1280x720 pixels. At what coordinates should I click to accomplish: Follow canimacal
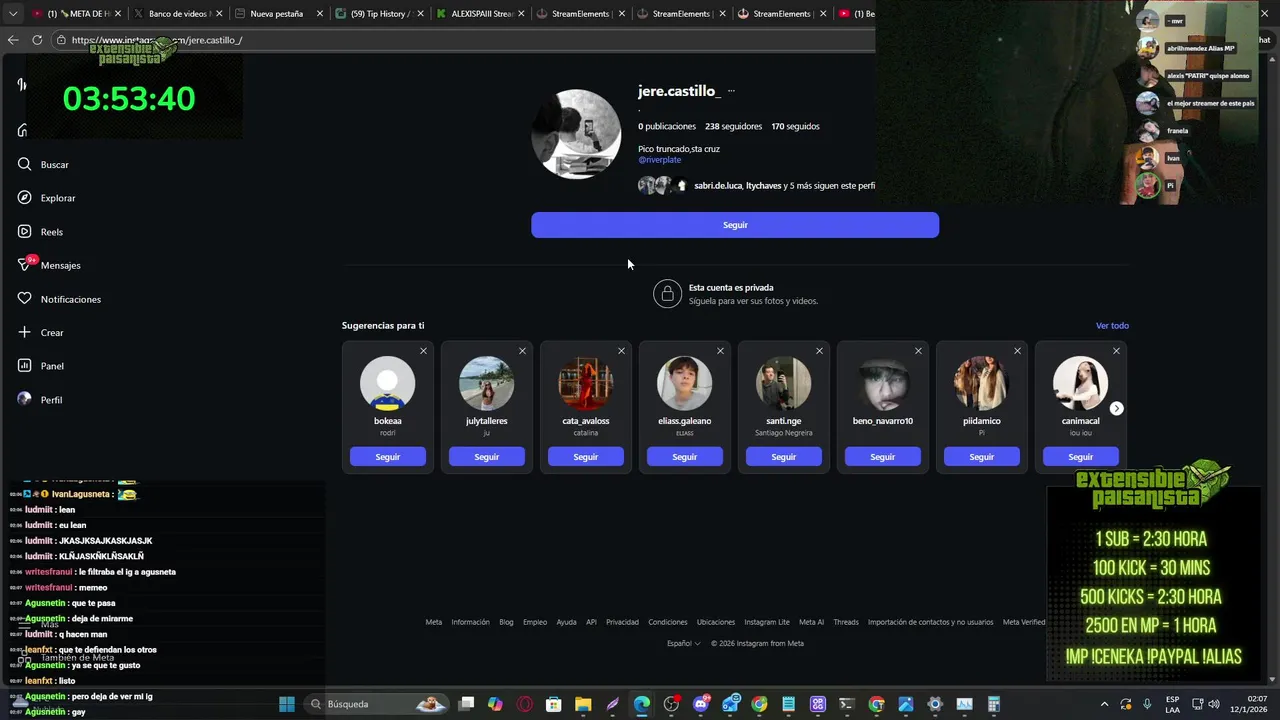[1081, 457]
